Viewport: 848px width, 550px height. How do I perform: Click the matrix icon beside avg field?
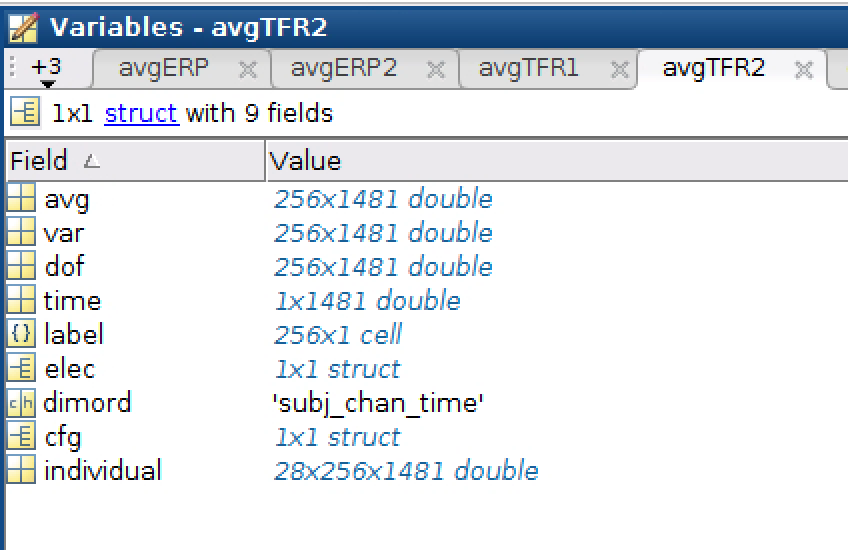21,199
